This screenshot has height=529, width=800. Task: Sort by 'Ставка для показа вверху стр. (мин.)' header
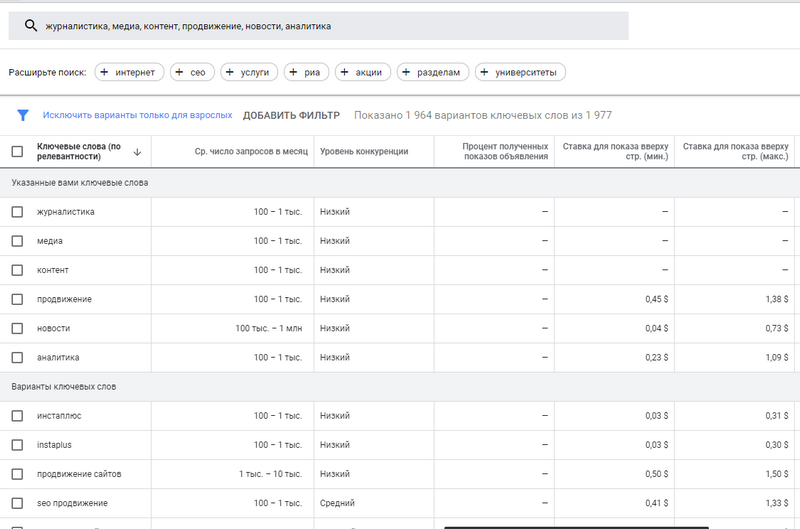(615, 152)
